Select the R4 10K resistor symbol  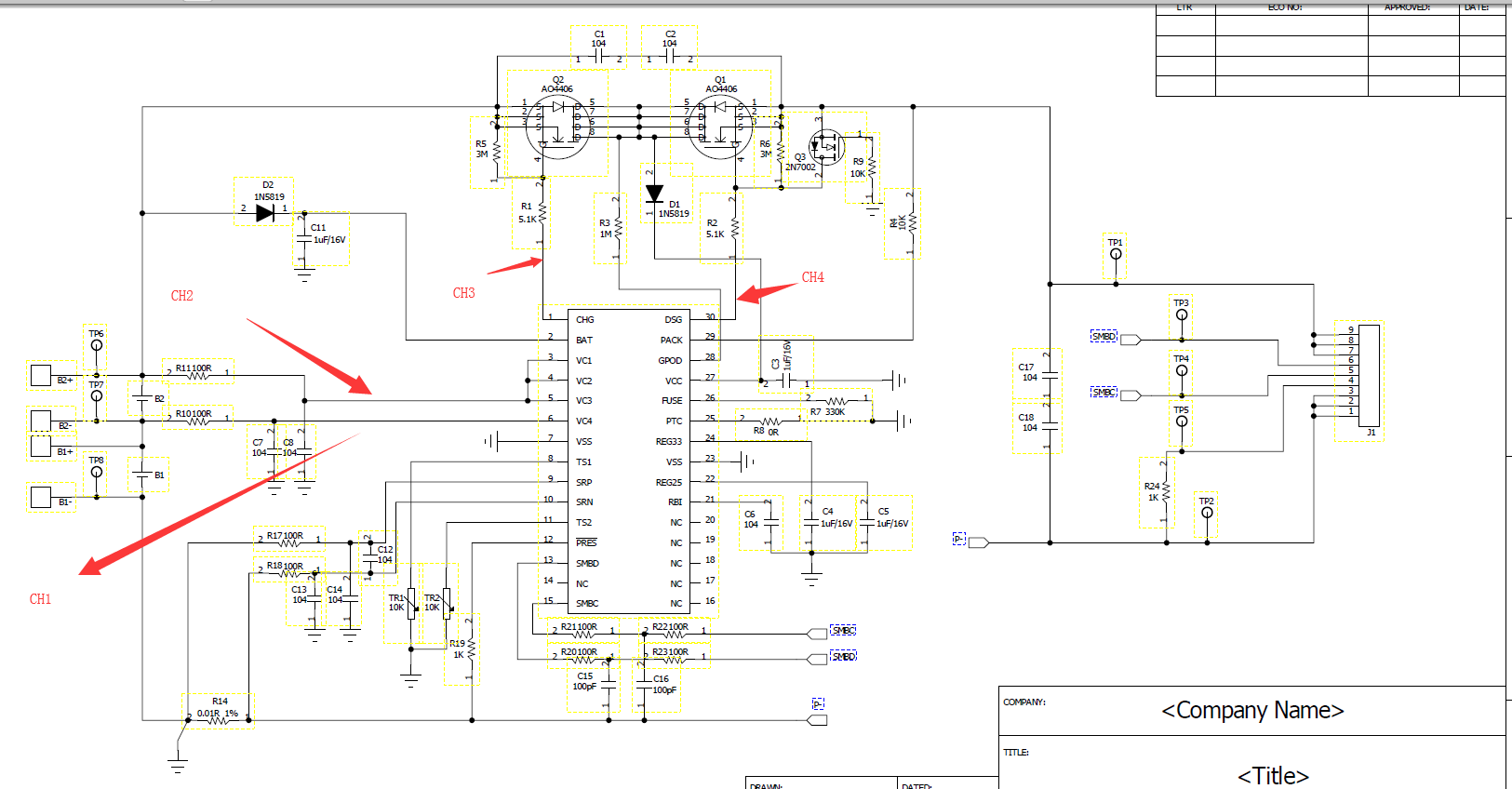point(913,223)
